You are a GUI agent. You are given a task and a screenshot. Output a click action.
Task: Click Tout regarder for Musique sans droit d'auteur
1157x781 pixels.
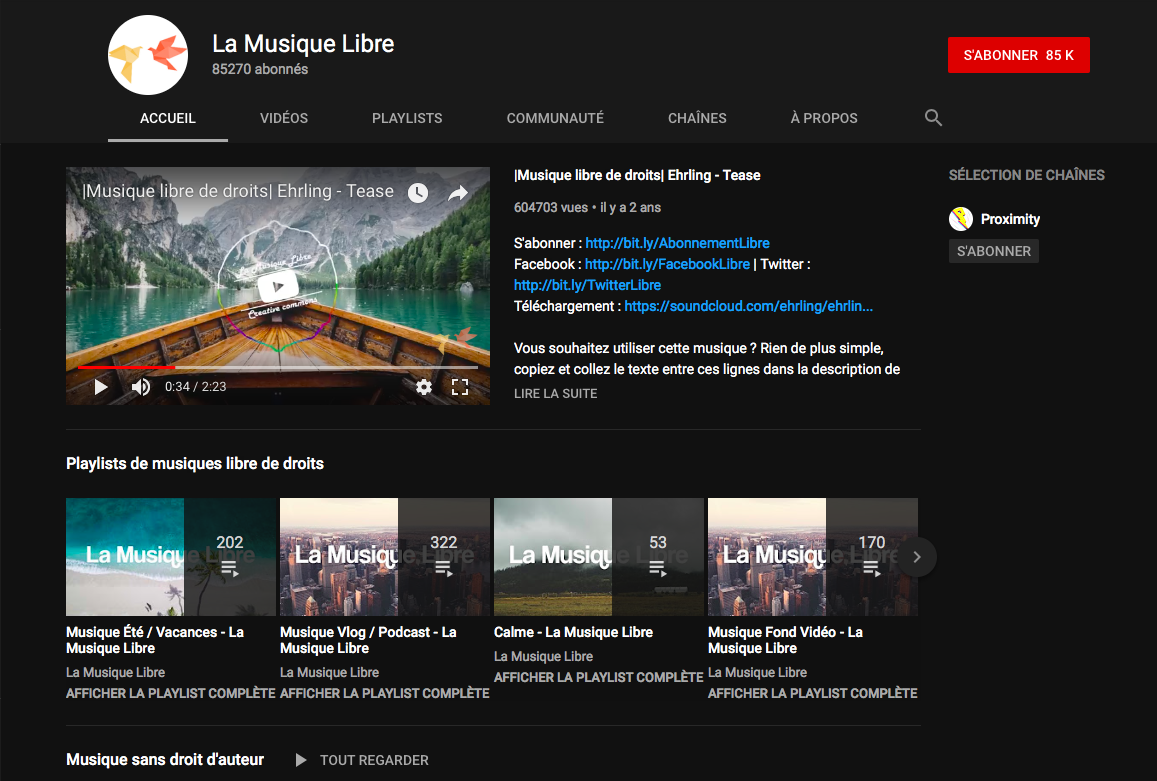point(374,760)
